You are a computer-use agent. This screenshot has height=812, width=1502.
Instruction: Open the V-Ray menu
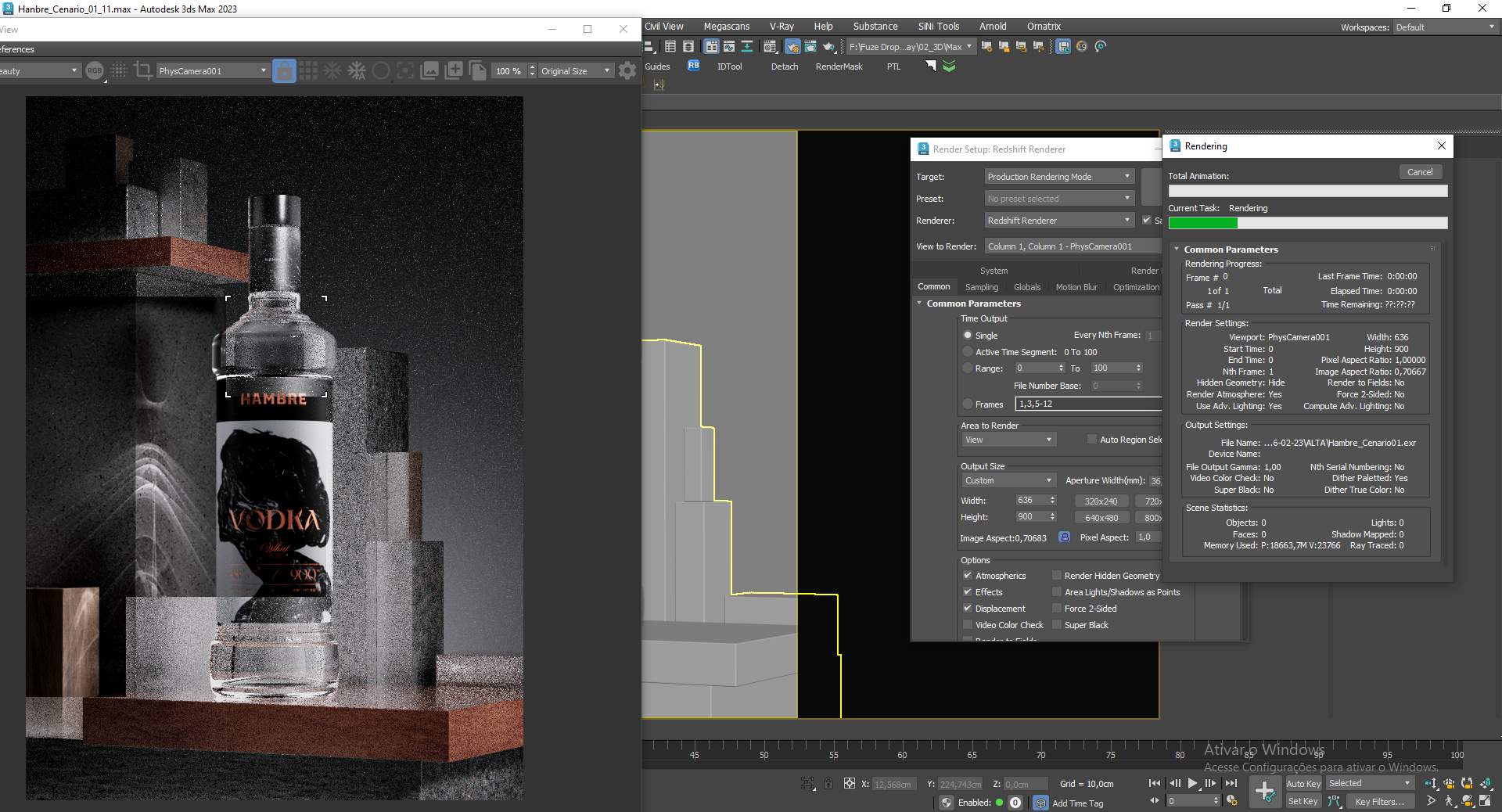pos(781,27)
